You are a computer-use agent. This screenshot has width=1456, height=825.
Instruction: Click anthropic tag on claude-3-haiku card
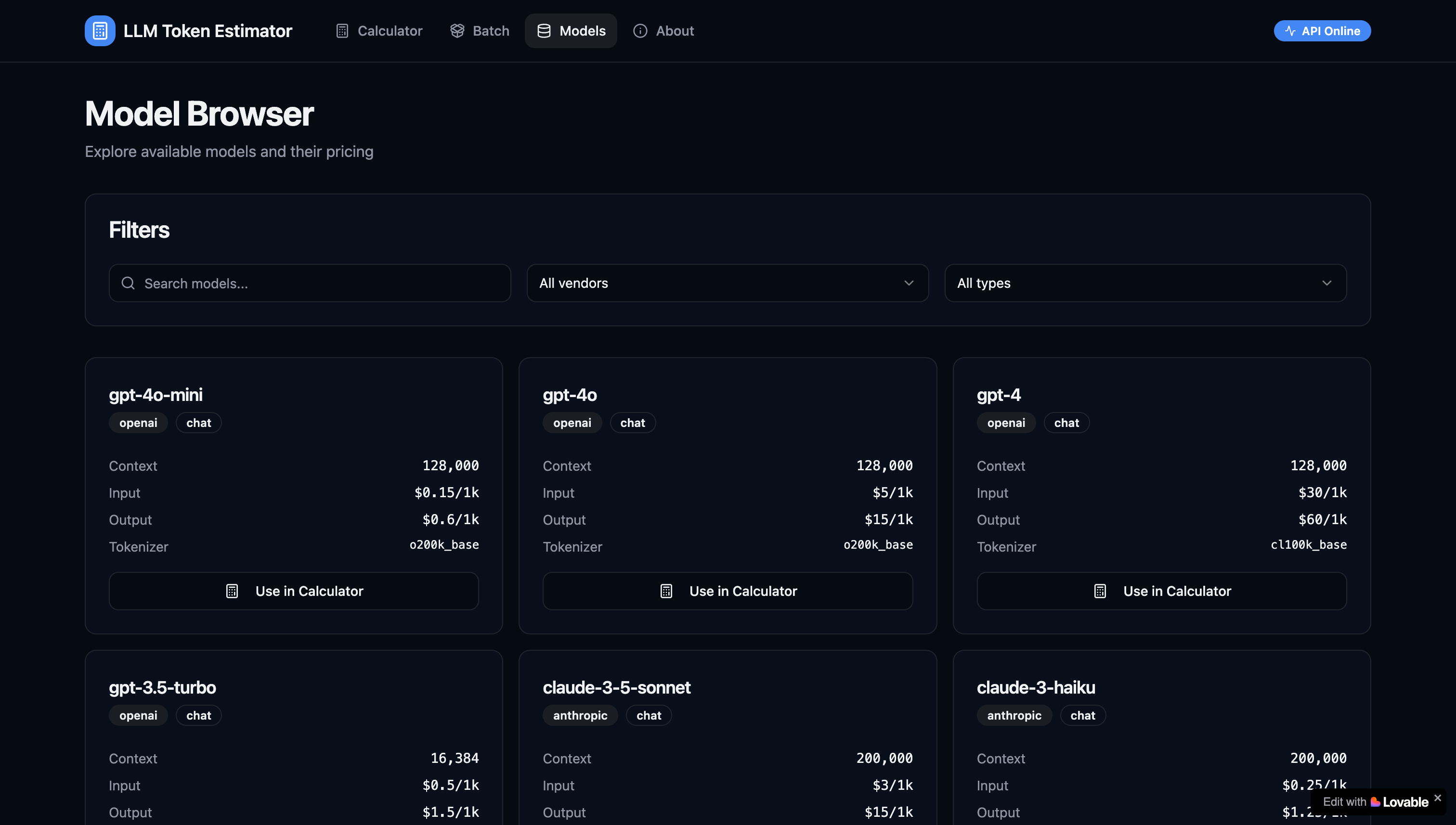[1014, 715]
